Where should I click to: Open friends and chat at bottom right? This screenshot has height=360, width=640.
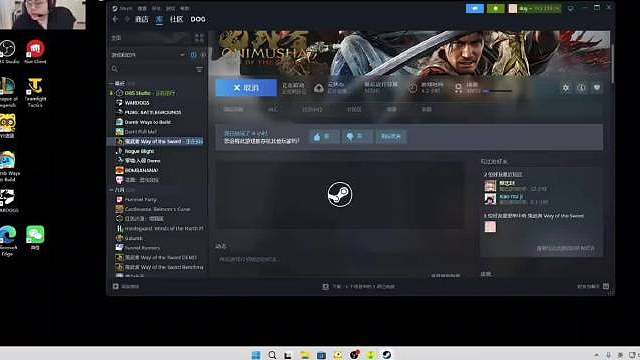pyautogui.click(x=593, y=287)
